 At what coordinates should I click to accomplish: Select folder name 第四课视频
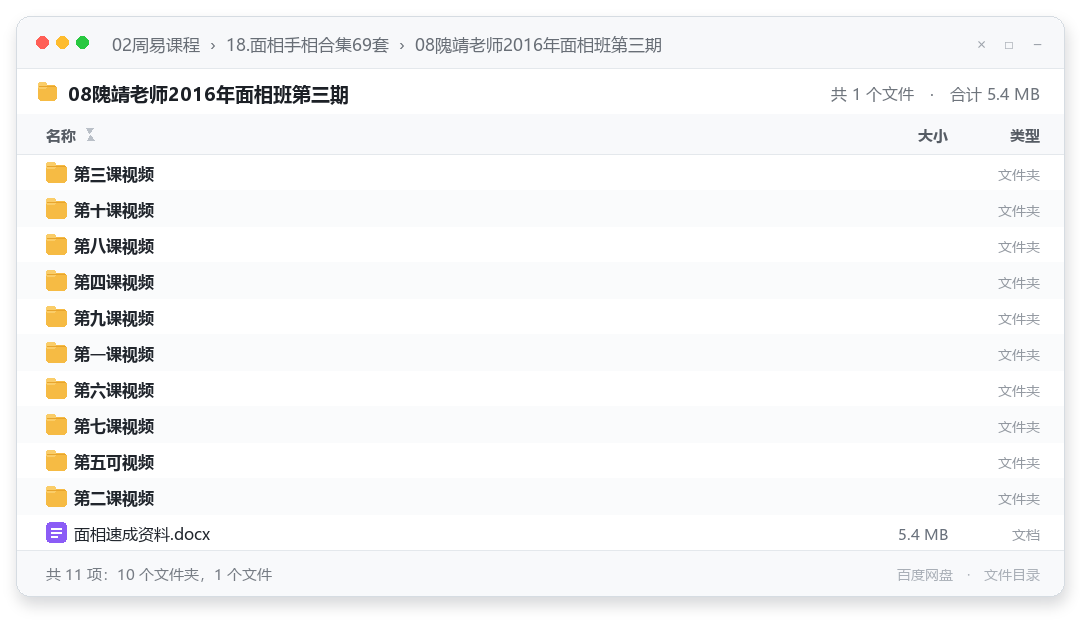(114, 282)
